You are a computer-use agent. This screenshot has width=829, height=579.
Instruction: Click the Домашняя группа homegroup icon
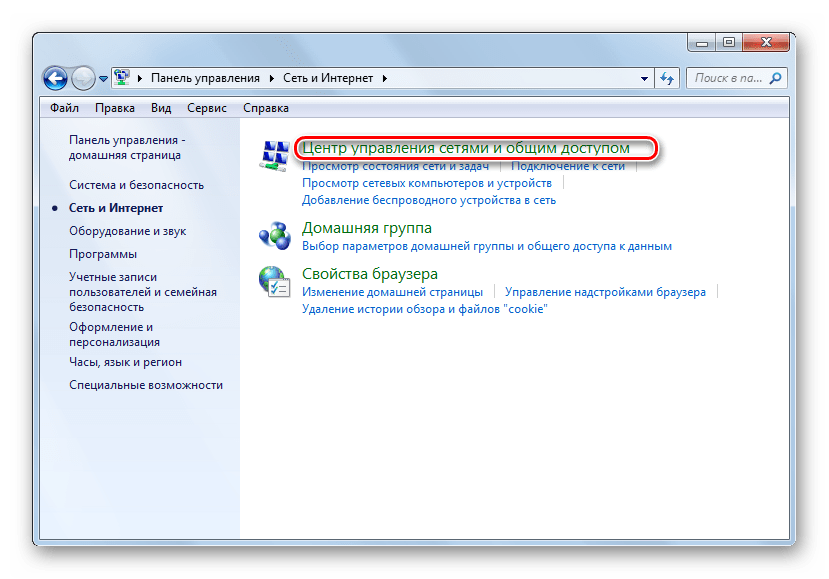(273, 235)
